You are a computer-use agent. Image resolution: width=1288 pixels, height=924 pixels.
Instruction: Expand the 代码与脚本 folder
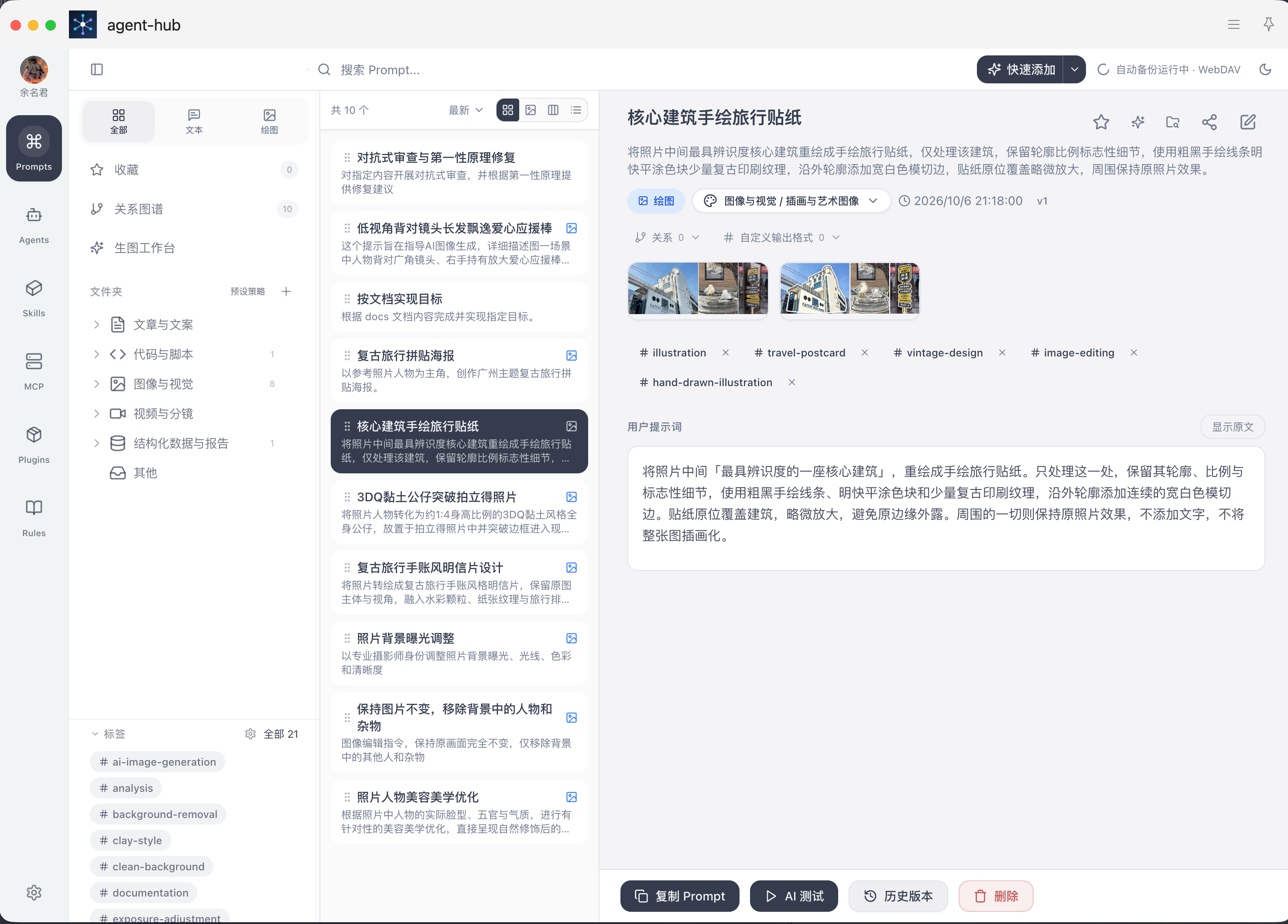pos(96,354)
